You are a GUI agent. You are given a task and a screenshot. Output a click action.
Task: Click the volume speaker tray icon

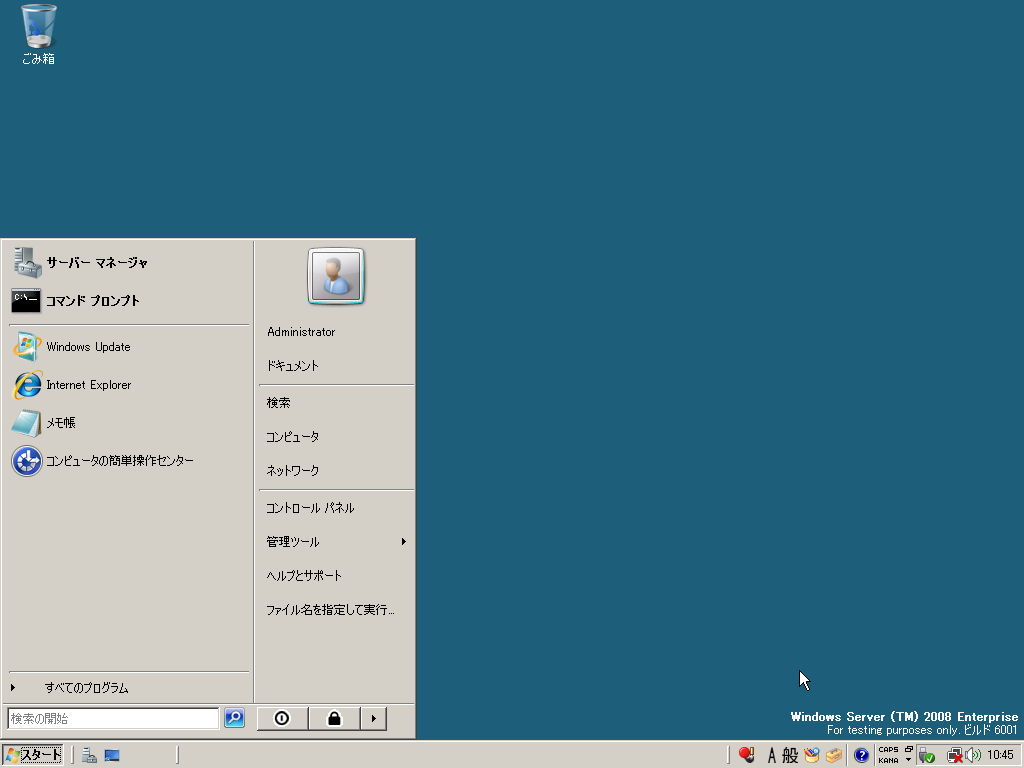(973, 755)
